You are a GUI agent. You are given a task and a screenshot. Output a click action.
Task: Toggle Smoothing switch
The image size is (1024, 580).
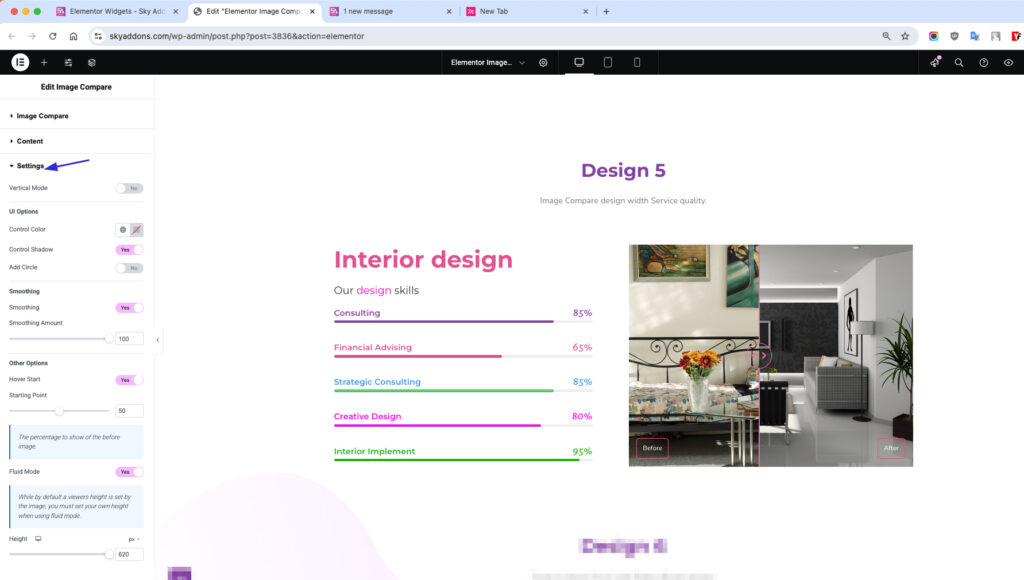(129, 308)
